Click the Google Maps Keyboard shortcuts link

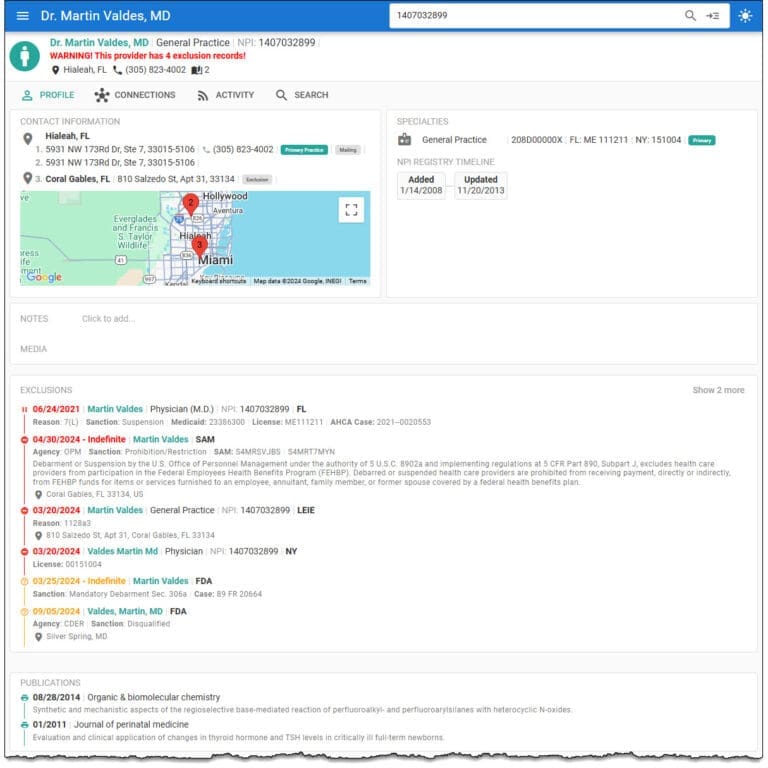(x=219, y=281)
